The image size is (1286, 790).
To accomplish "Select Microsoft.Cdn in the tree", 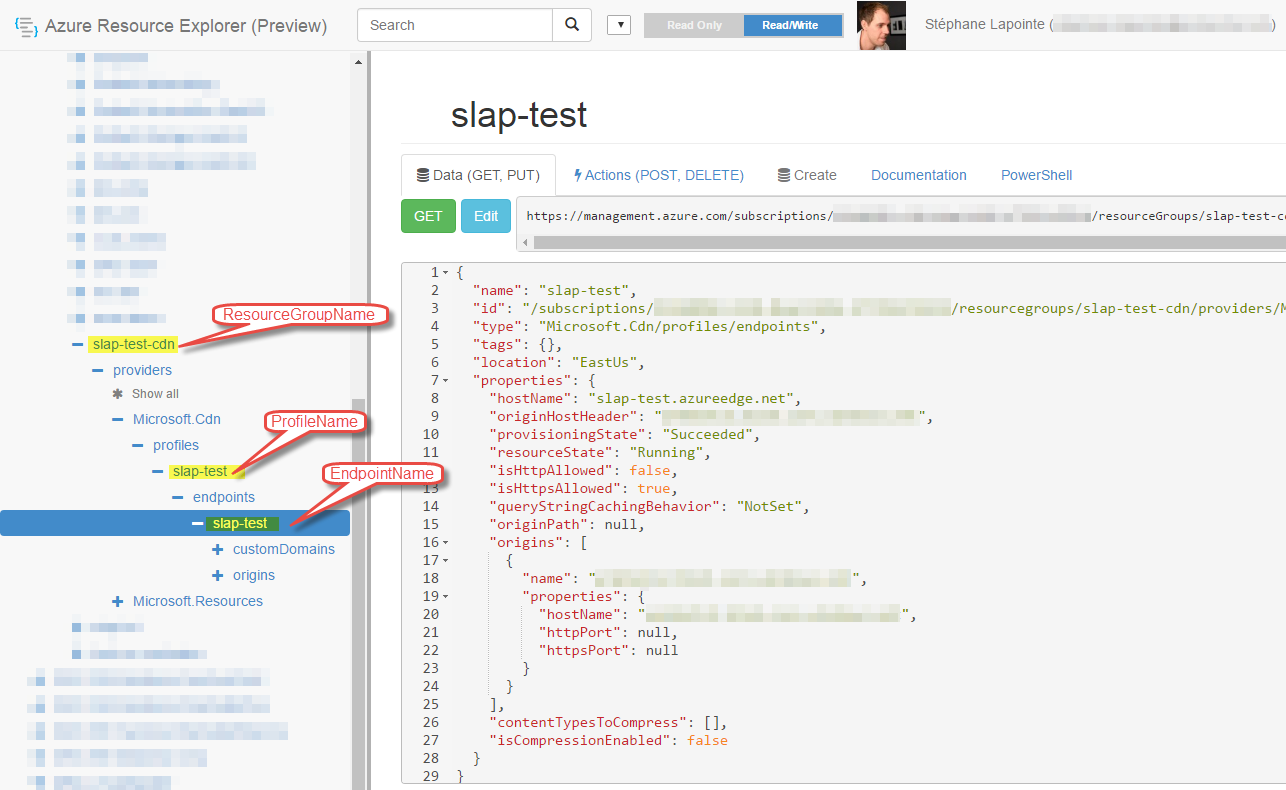I will click(x=177, y=419).
